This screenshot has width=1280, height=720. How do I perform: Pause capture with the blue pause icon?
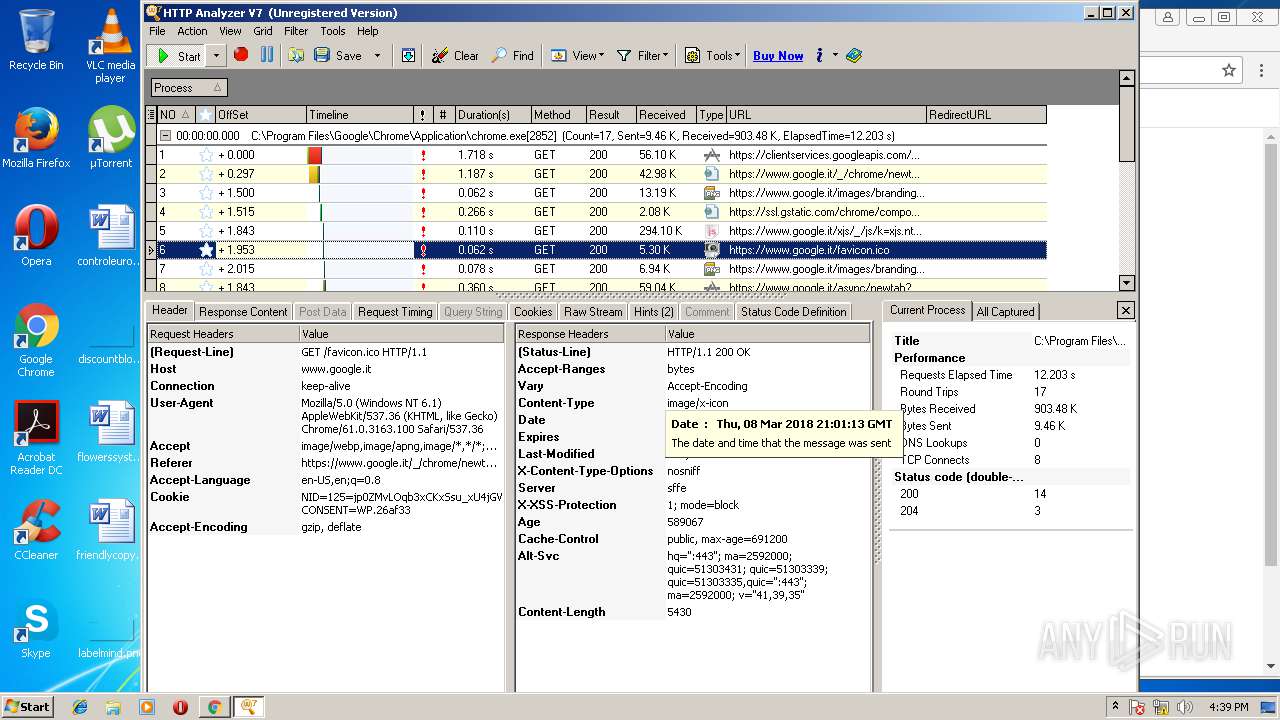pyautogui.click(x=266, y=55)
